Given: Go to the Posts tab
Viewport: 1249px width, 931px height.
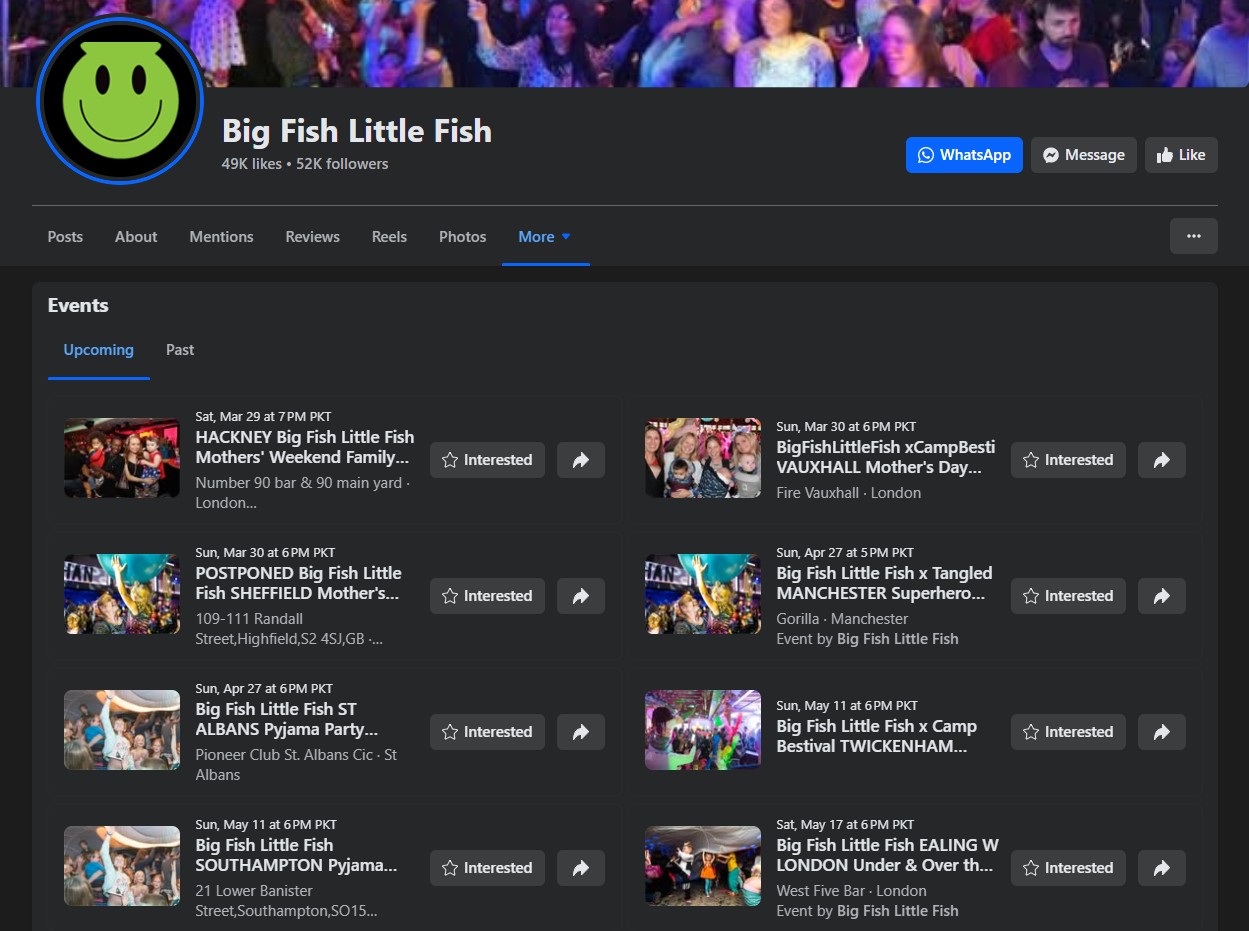Looking at the screenshot, I should coord(65,237).
